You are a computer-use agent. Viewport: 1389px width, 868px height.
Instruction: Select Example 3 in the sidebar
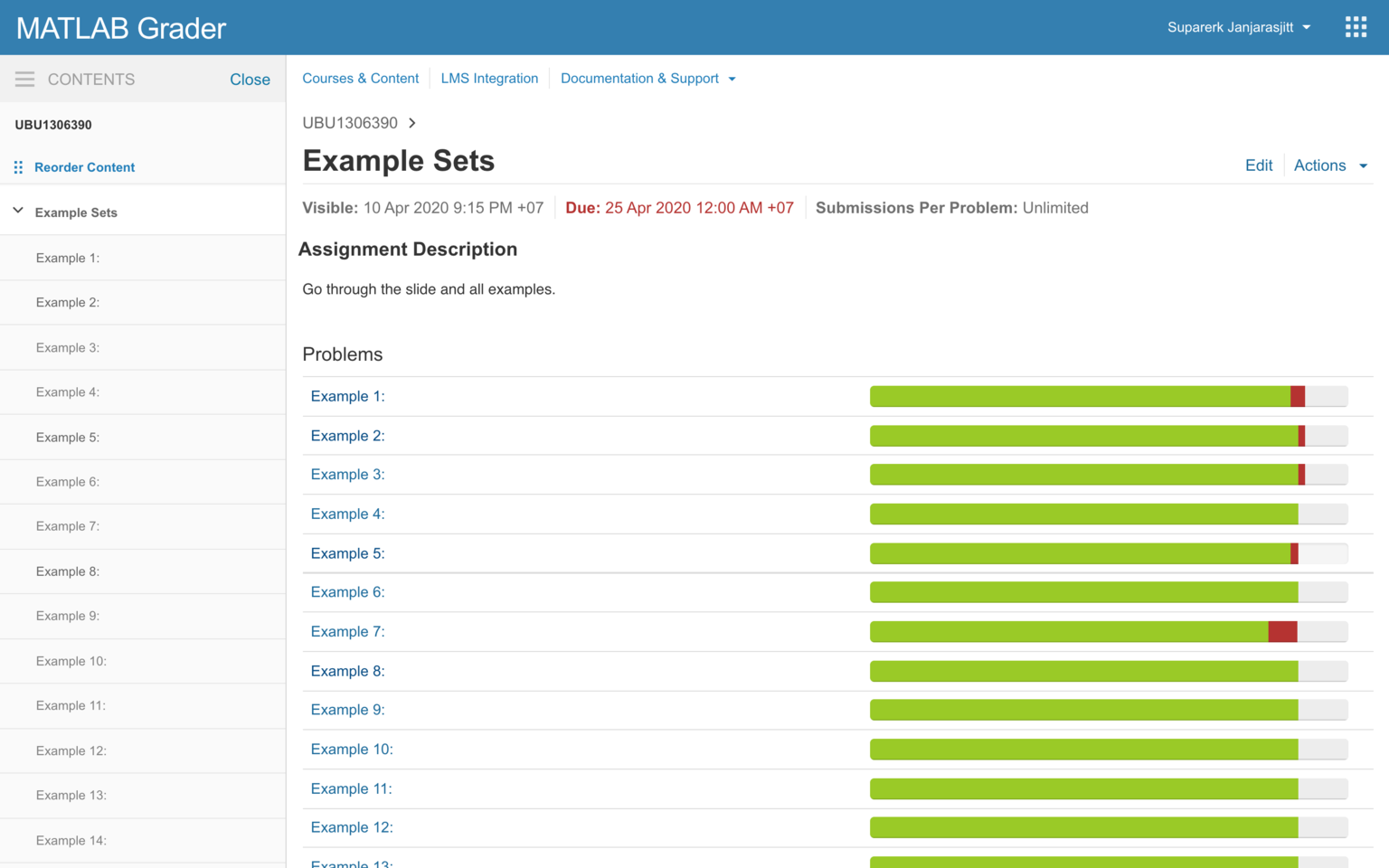coord(68,347)
